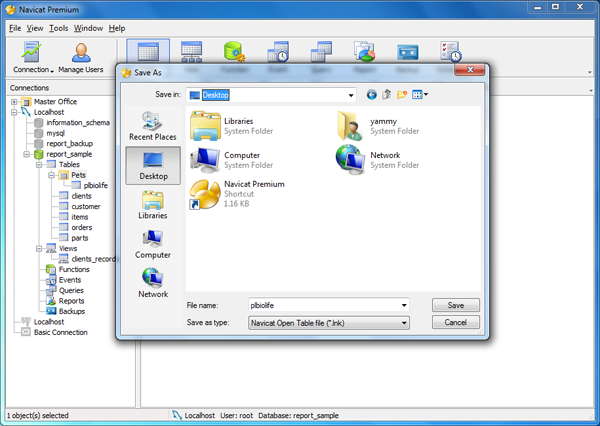The image size is (600, 426).
Task: Select the Table toolbar icon
Action: (148, 51)
